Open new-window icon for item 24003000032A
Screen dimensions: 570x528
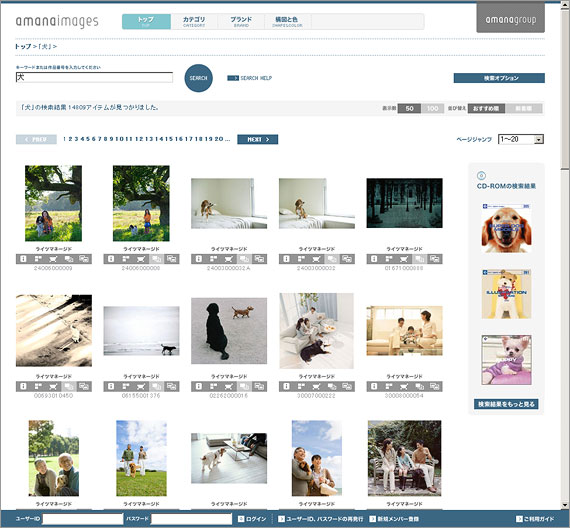pyautogui.click(x=260, y=259)
